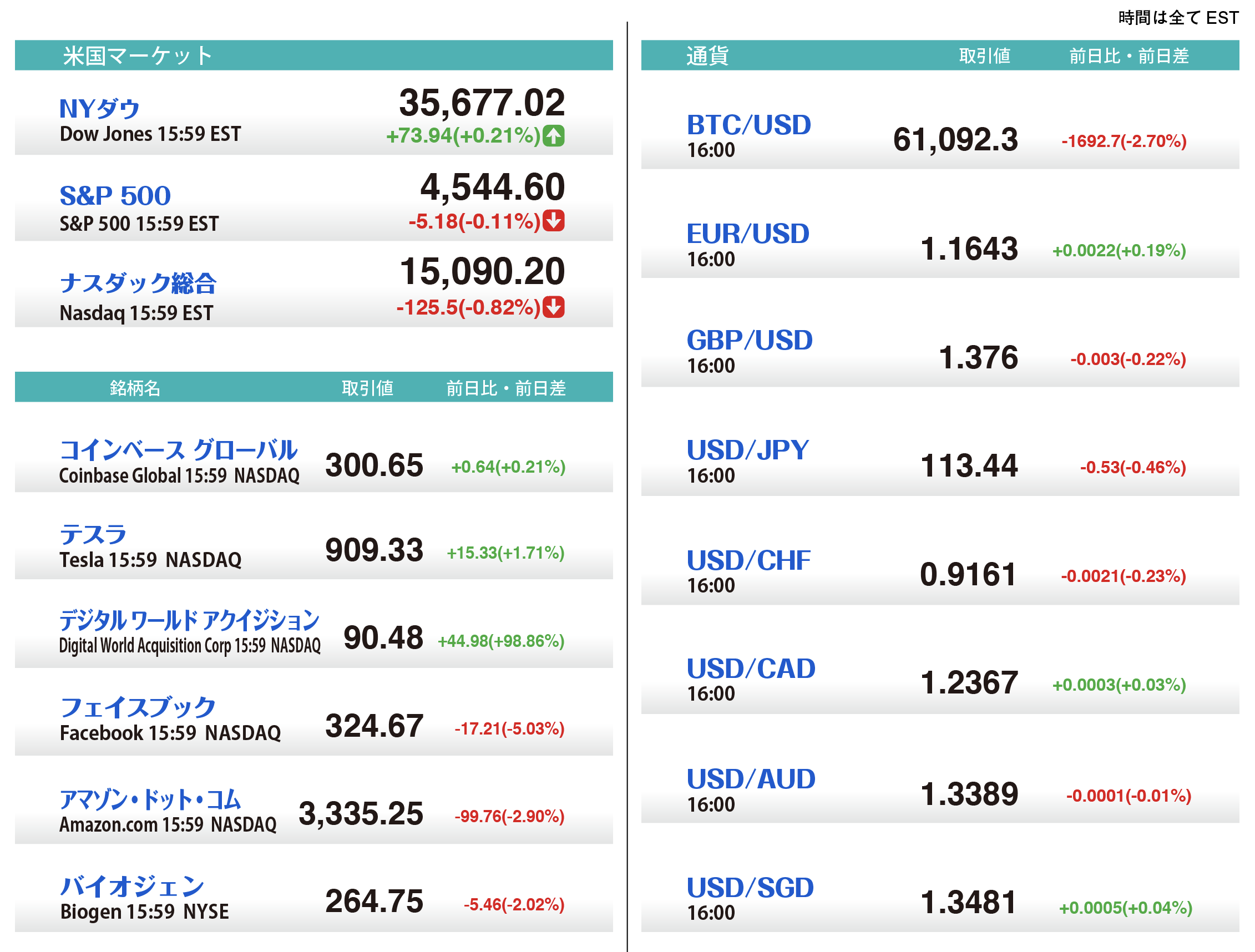Viewport: 1255px width, 952px height.
Task: Click 前日比・前日差 column header in currency table
Action: pyautogui.click(x=1129, y=55)
